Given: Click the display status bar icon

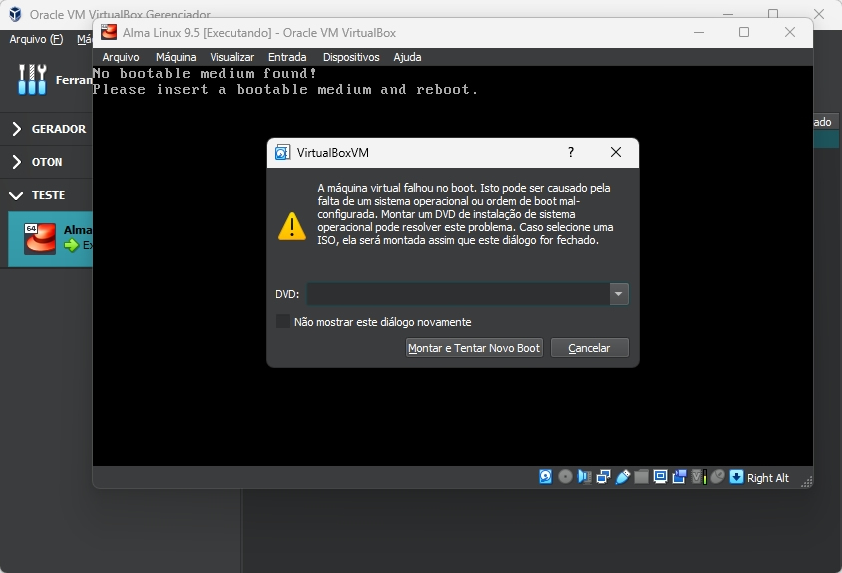Looking at the screenshot, I should [x=660, y=477].
